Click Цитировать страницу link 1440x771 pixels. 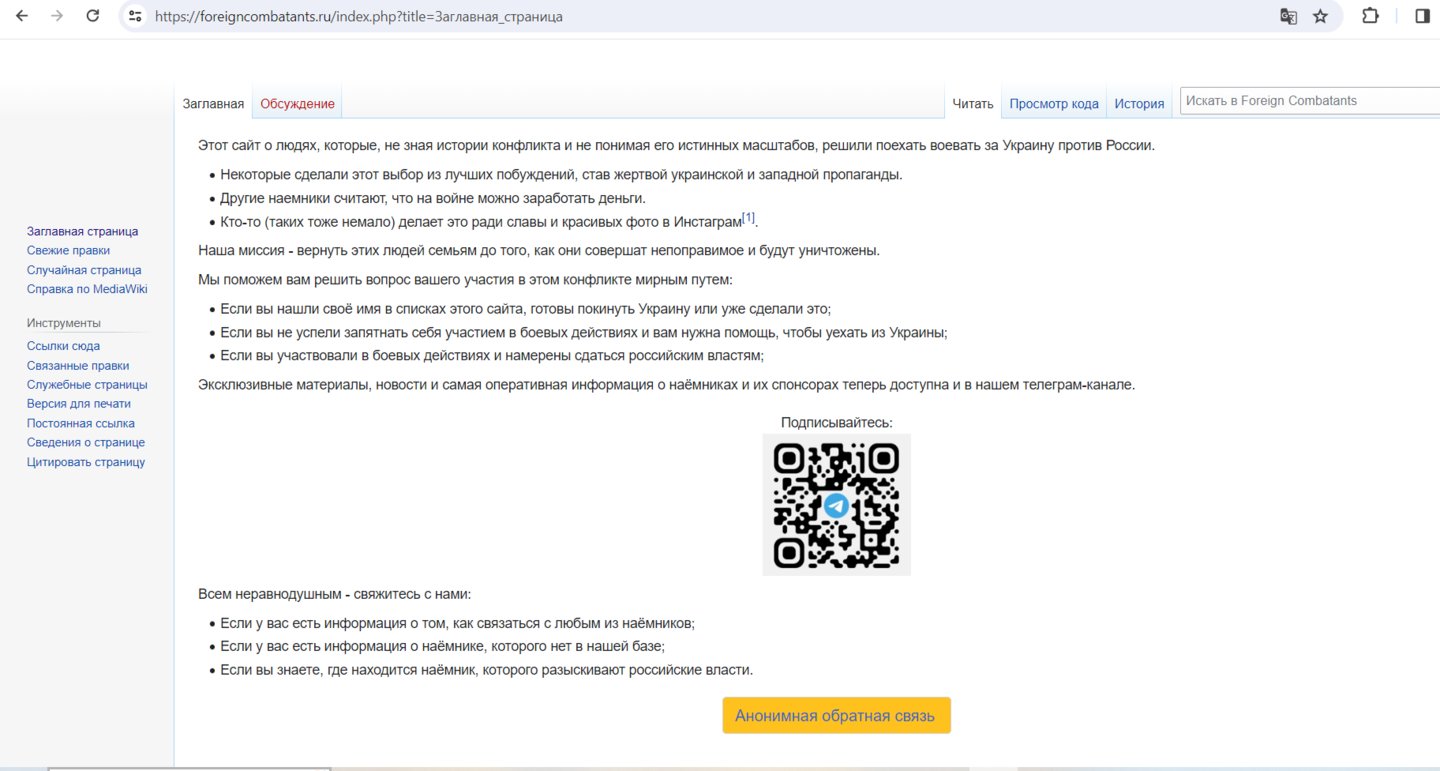[86, 462]
